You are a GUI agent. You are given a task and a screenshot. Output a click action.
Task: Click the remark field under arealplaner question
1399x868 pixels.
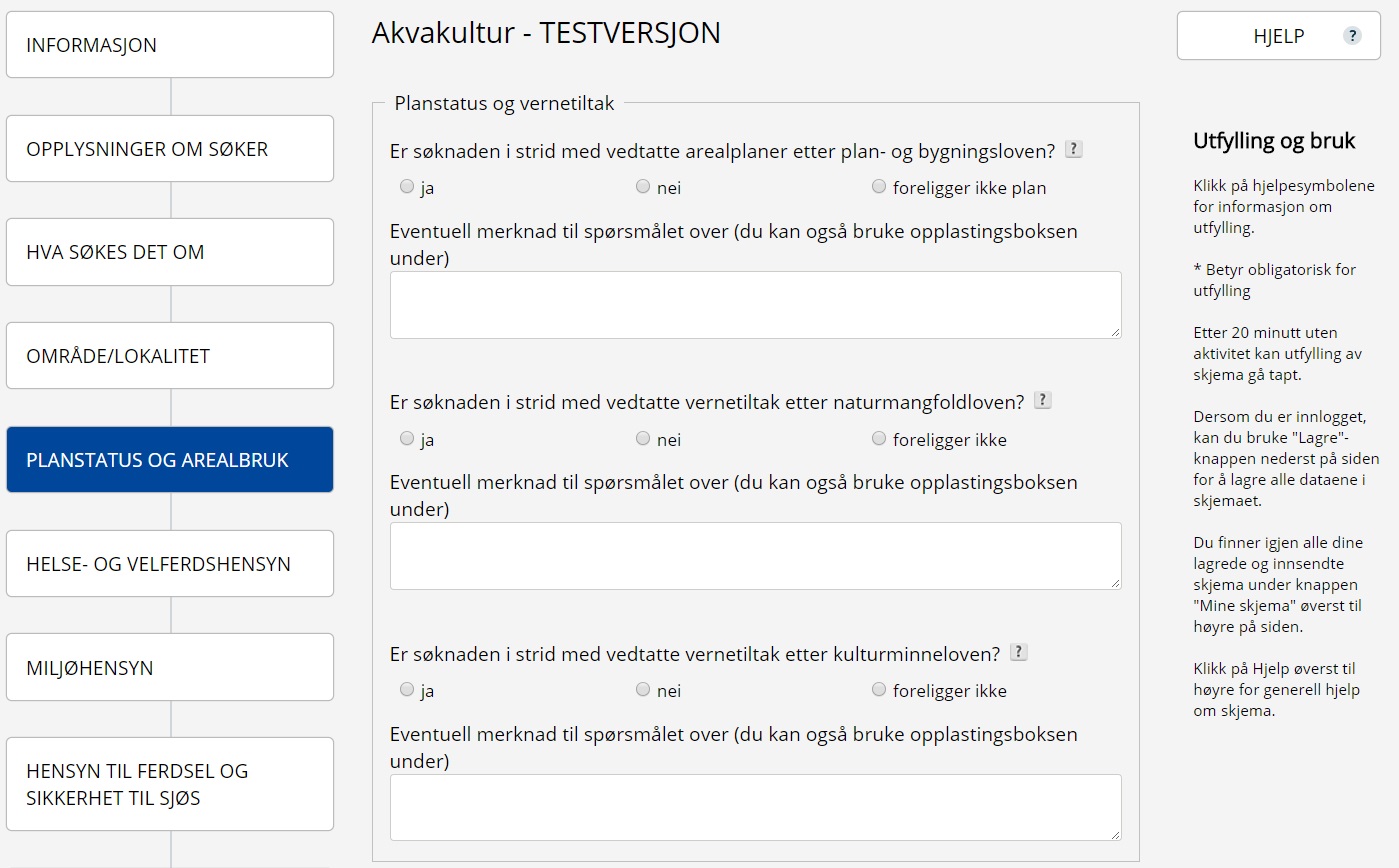755,305
